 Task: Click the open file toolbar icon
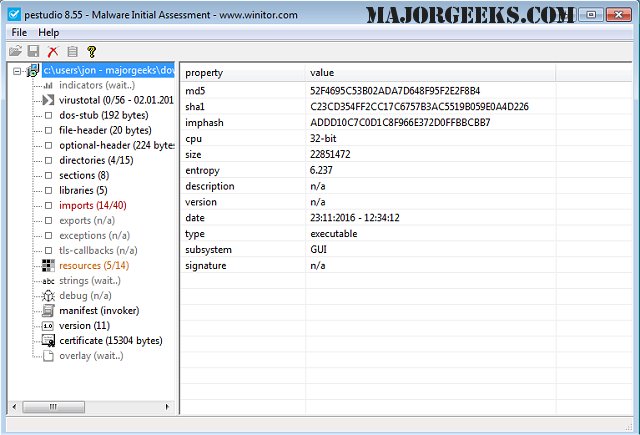click(17, 51)
